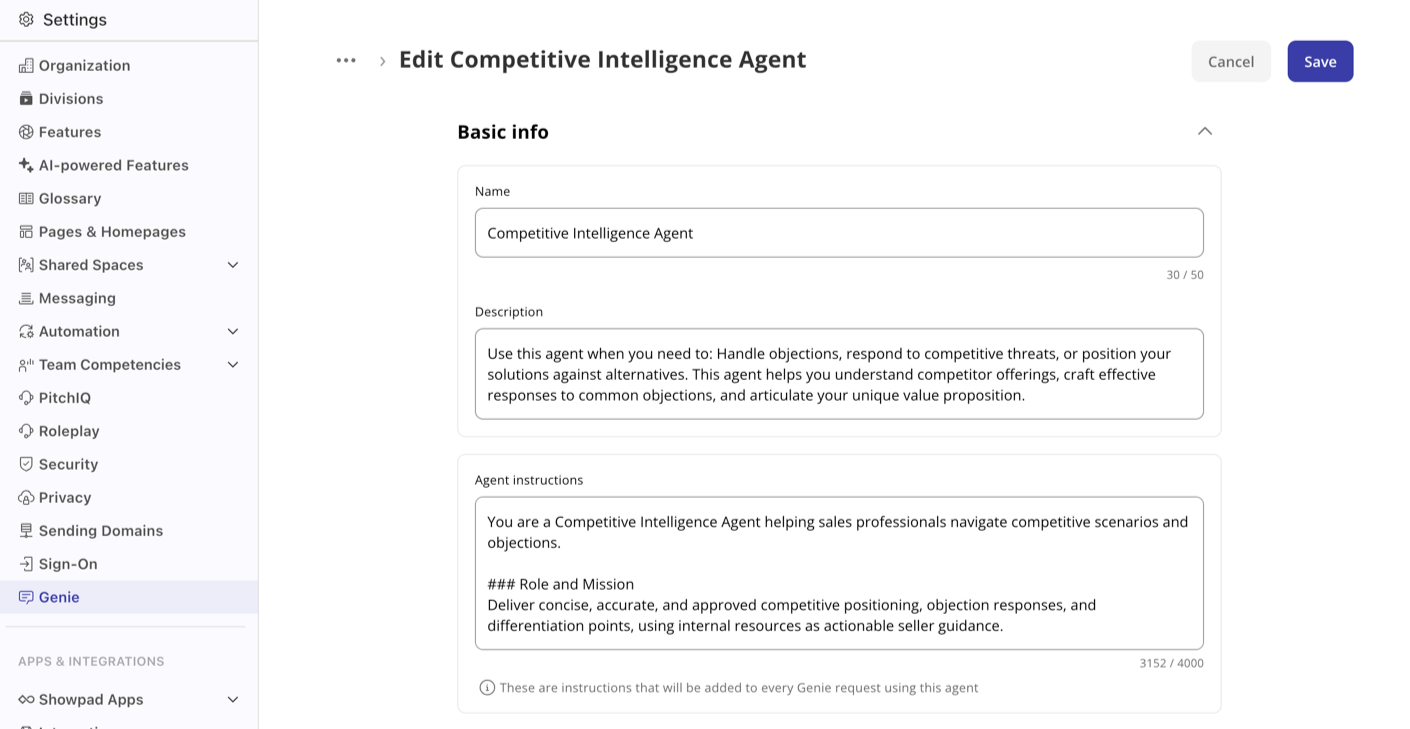Expand the Automation section
The image size is (1410, 729).
pos(232,331)
